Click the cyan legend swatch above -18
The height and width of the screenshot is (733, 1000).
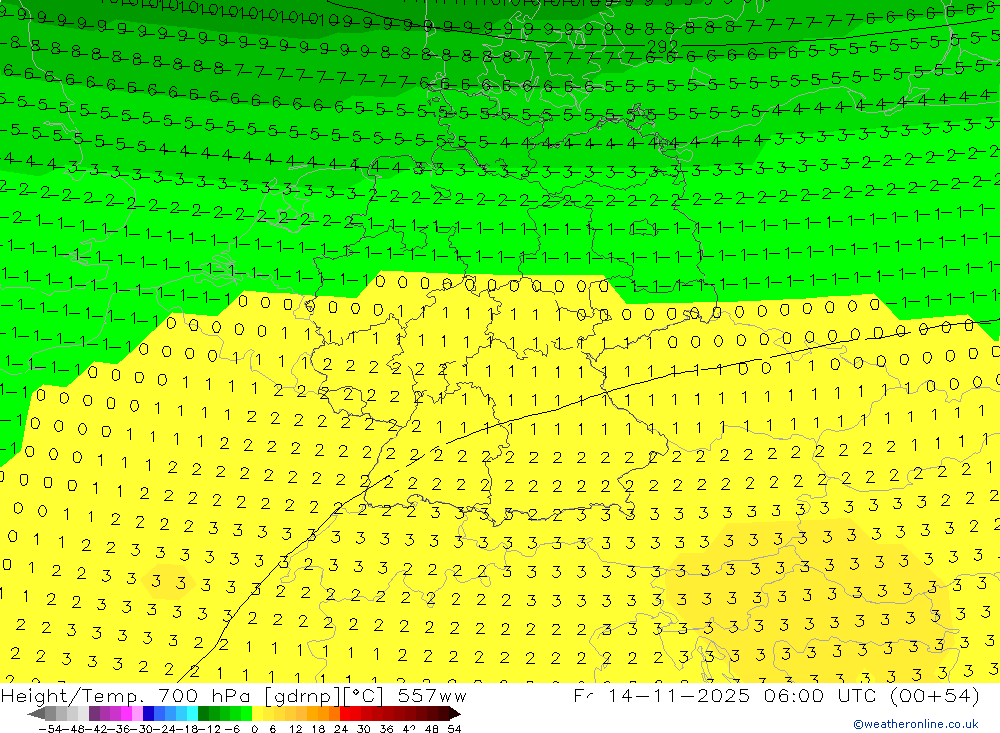coord(192,713)
